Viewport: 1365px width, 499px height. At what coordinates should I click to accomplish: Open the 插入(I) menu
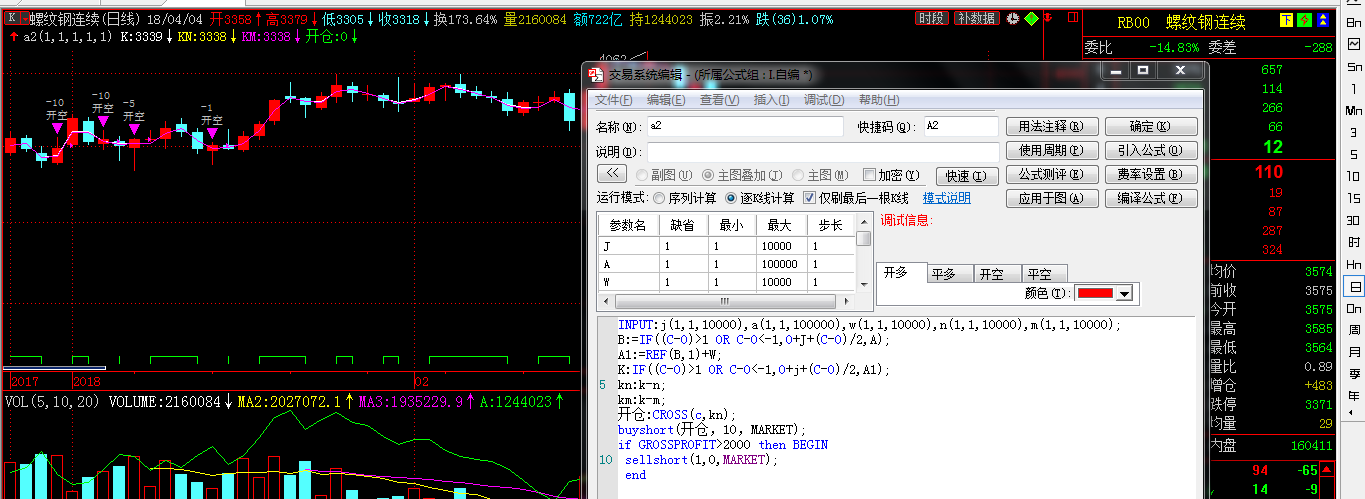point(771,100)
